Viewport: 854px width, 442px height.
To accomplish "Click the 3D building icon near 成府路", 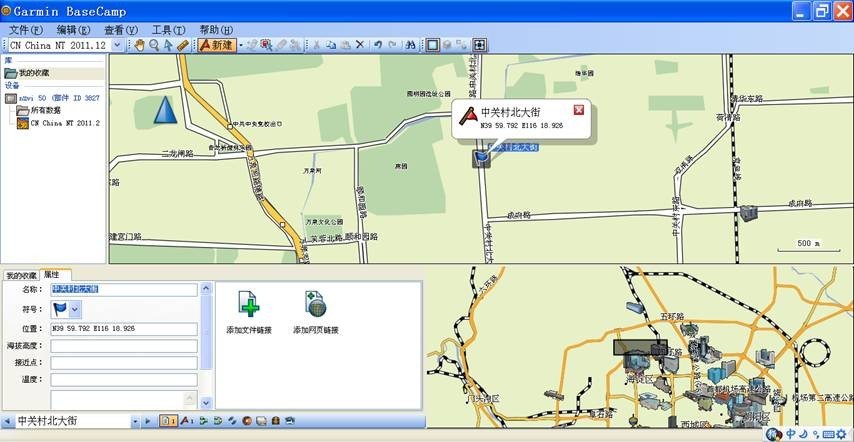I will point(748,212).
